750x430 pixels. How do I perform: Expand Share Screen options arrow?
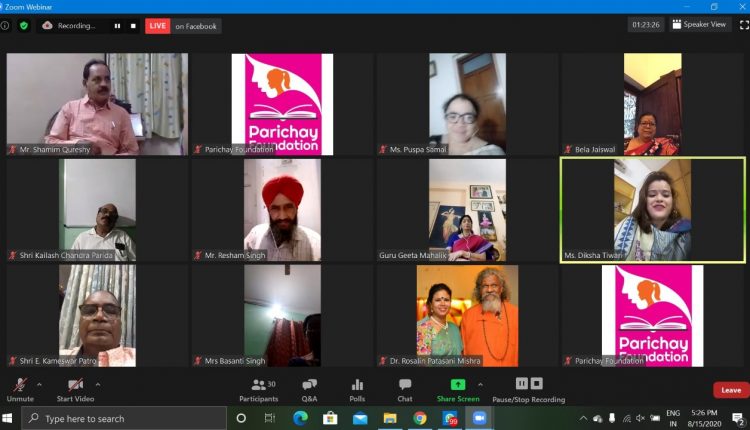pos(480,384)
